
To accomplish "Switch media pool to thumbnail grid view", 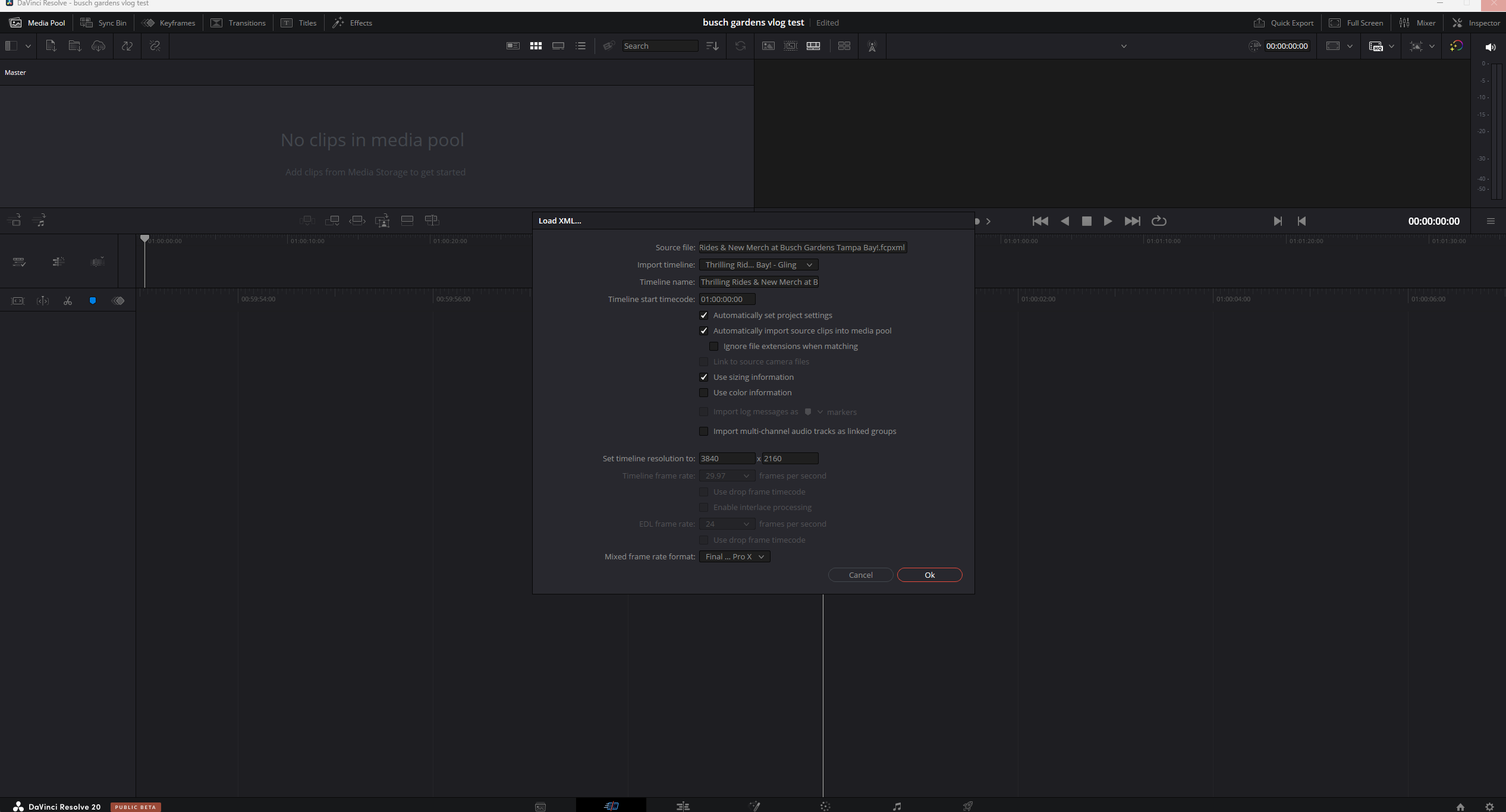I will (536, 46).
